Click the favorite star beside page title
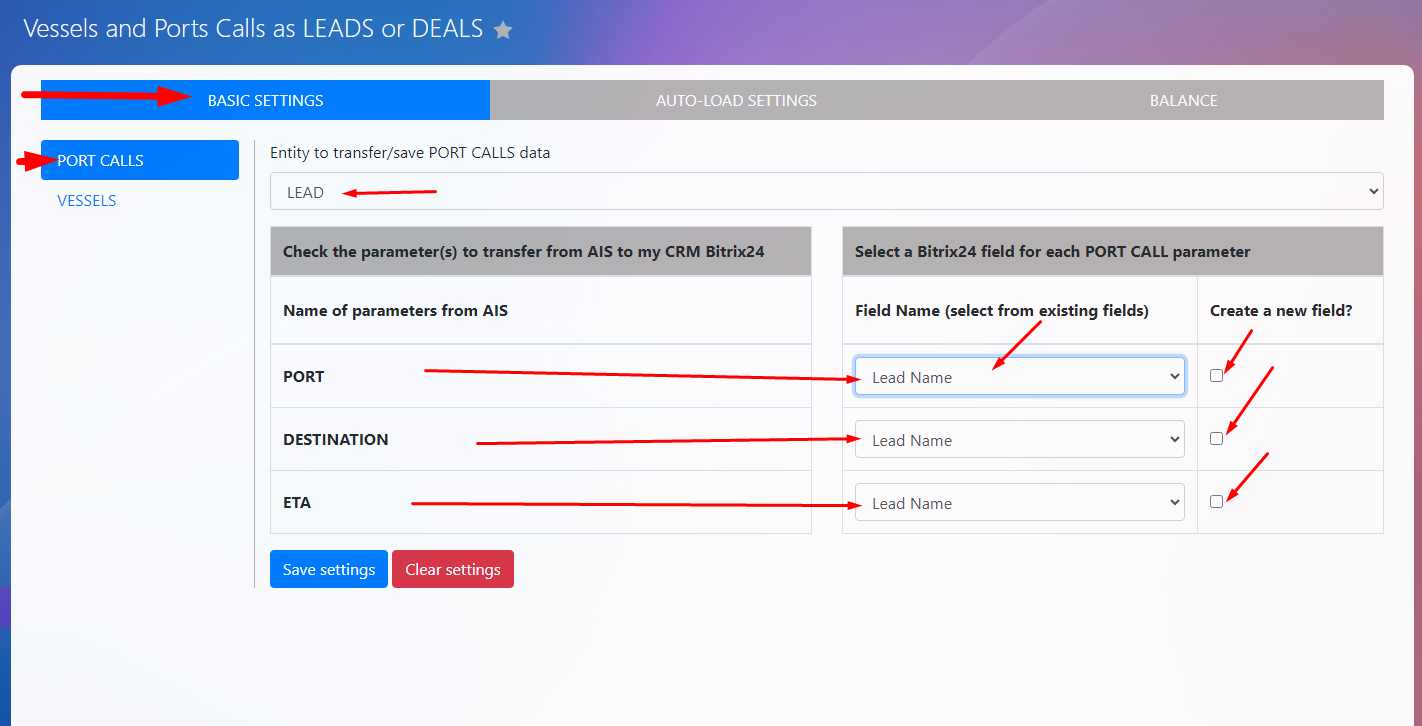Image resolution: width=1422 pixels, height=726 pixels. 503,30
